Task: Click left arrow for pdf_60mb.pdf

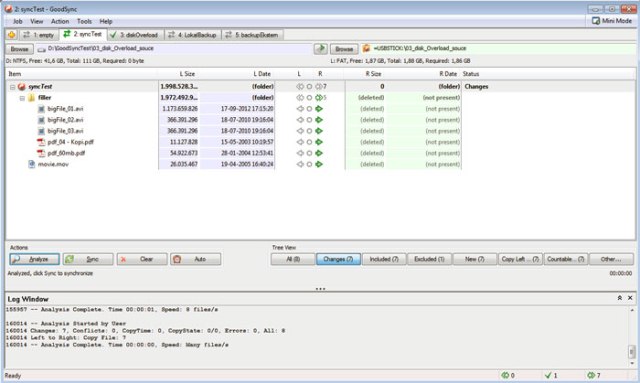Action: click(x=300, y=153)
